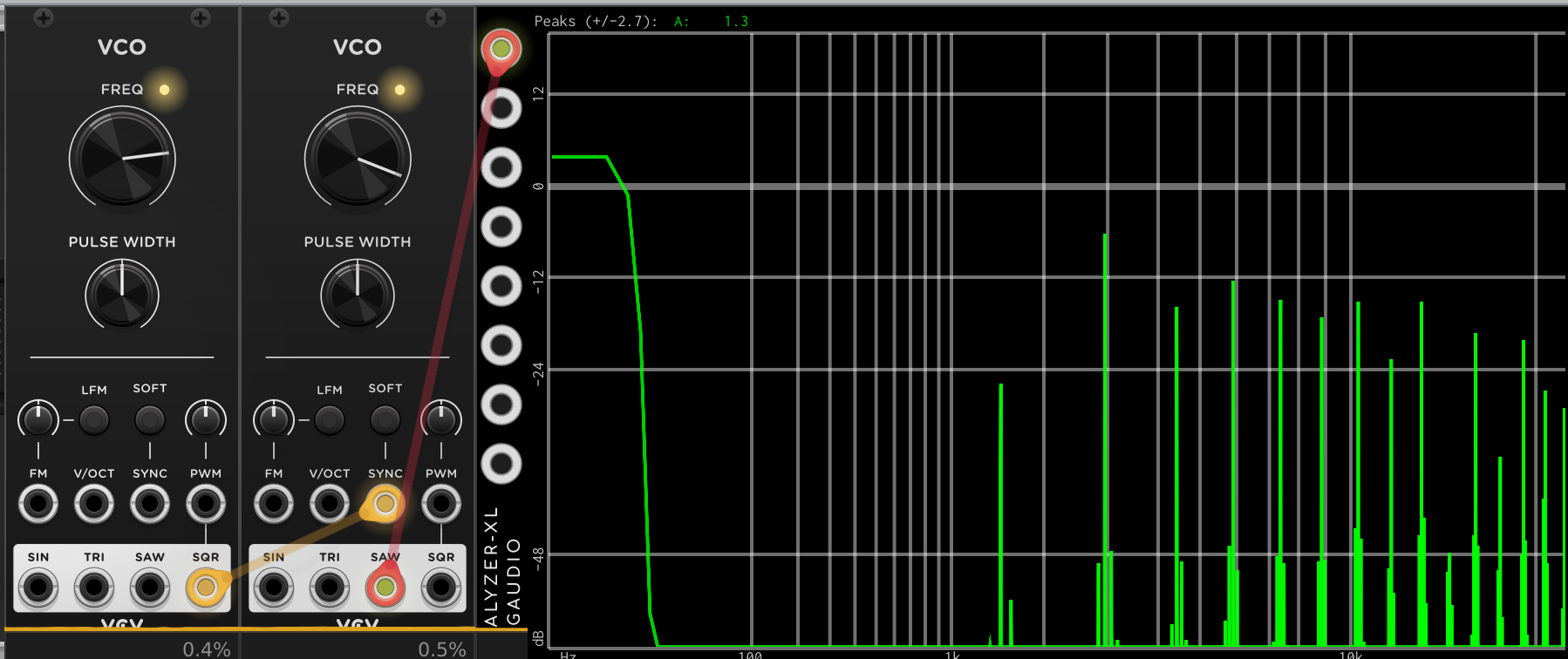
Task: Click the PWM amount knob on the first VCO
Action: pos(206,419)
